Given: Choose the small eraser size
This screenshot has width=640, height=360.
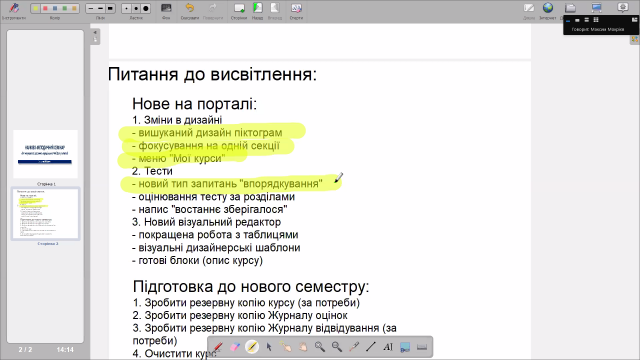Looking at the screenshot, I should [x=127, y=9].
